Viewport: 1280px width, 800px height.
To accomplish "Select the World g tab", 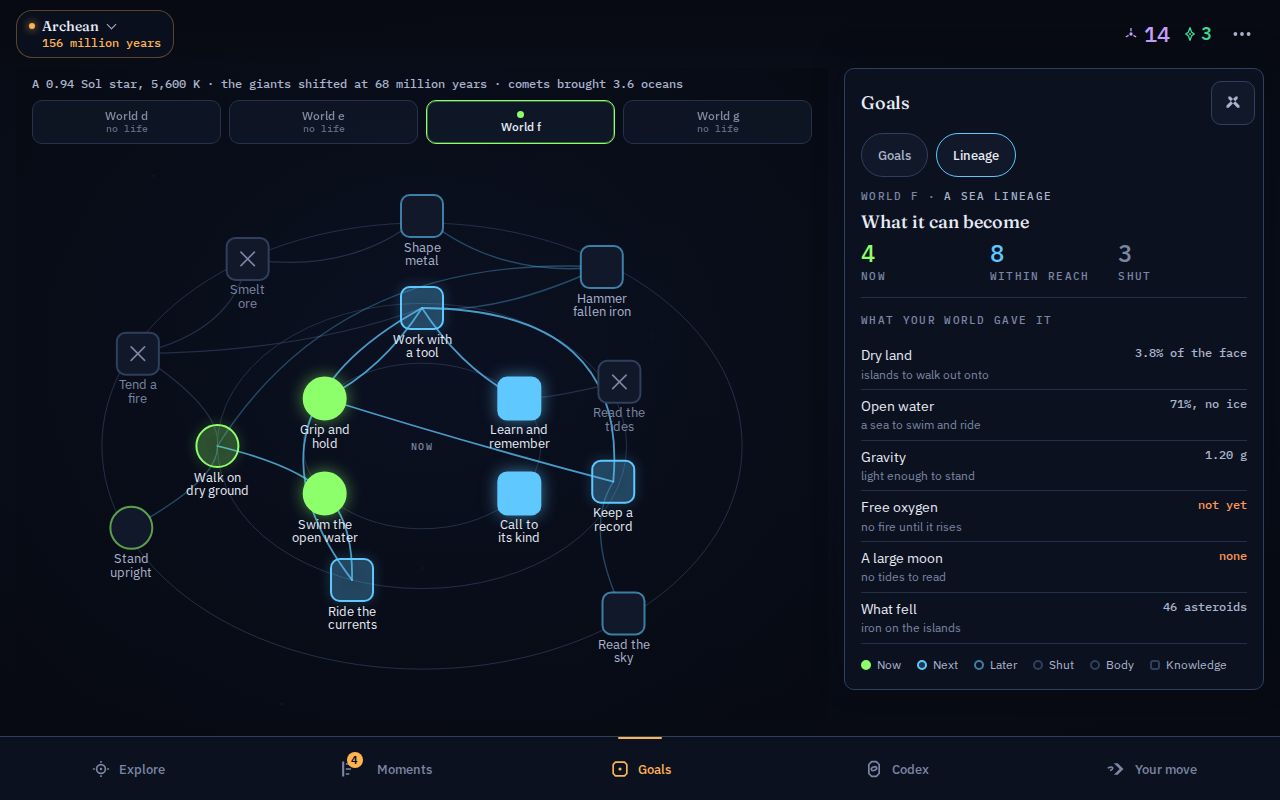I will 717,122.
